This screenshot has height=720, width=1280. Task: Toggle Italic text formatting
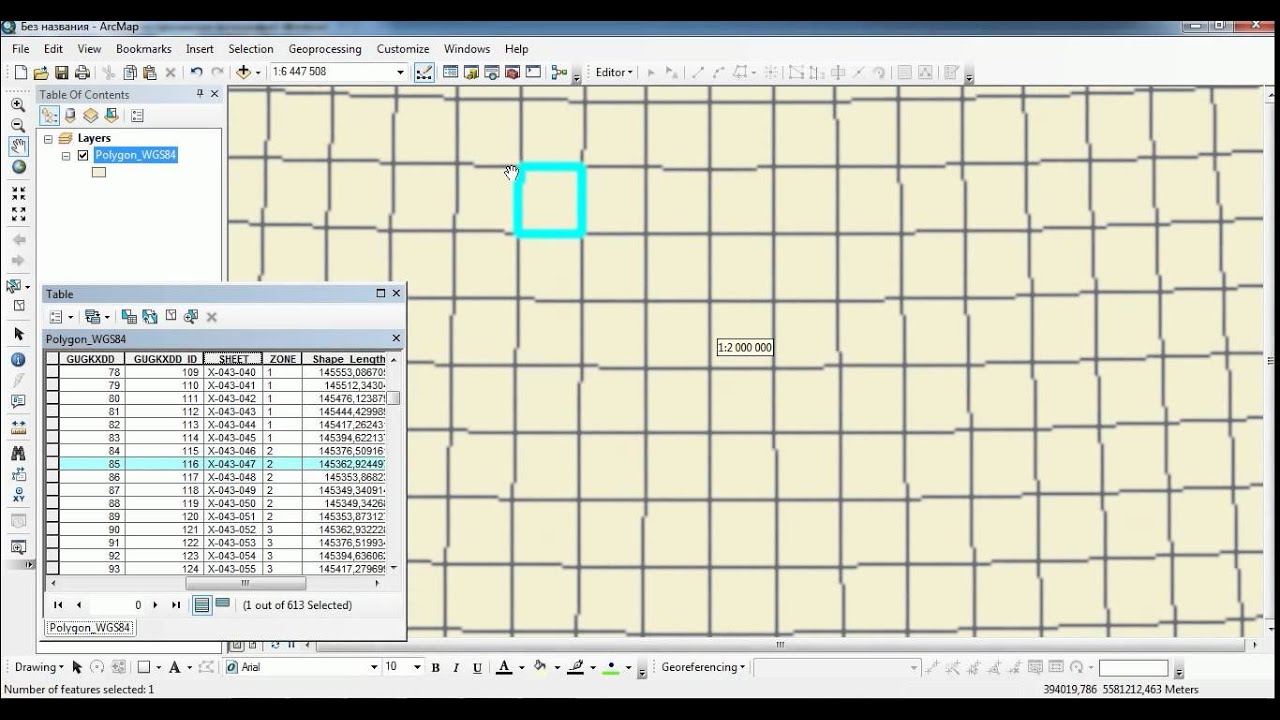click(x=456, y=667)
